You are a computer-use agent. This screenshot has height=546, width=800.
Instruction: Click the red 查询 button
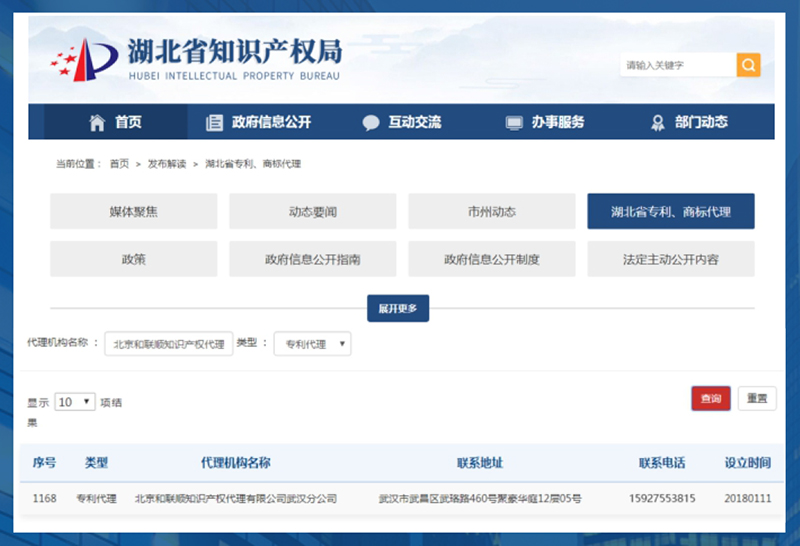(711, 399)
